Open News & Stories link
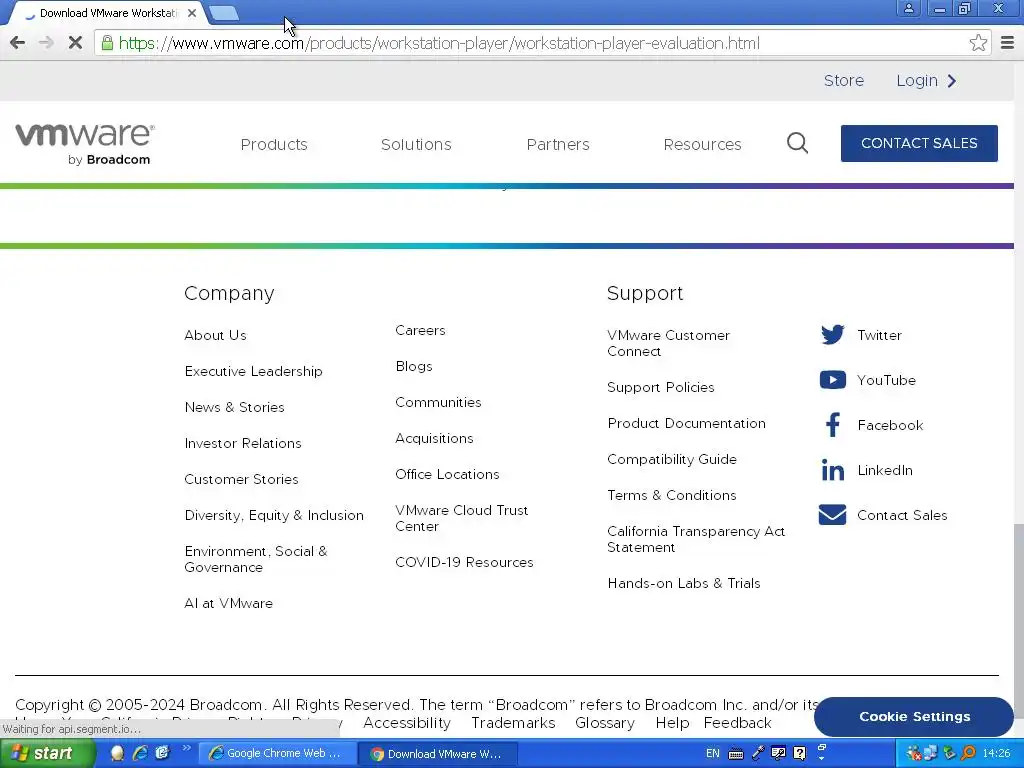Image resolution: width=1024 pixels, height=768 pixels. coord(234,407)
